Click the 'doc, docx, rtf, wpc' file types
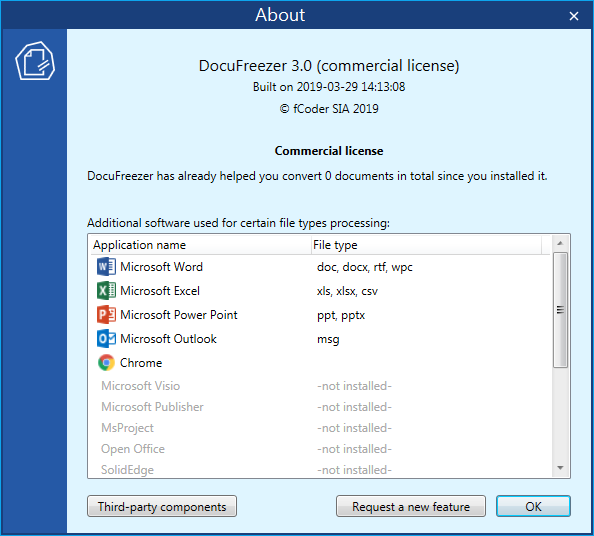The height and width of the screenshot is (536, 594). (x=364, y=267)
